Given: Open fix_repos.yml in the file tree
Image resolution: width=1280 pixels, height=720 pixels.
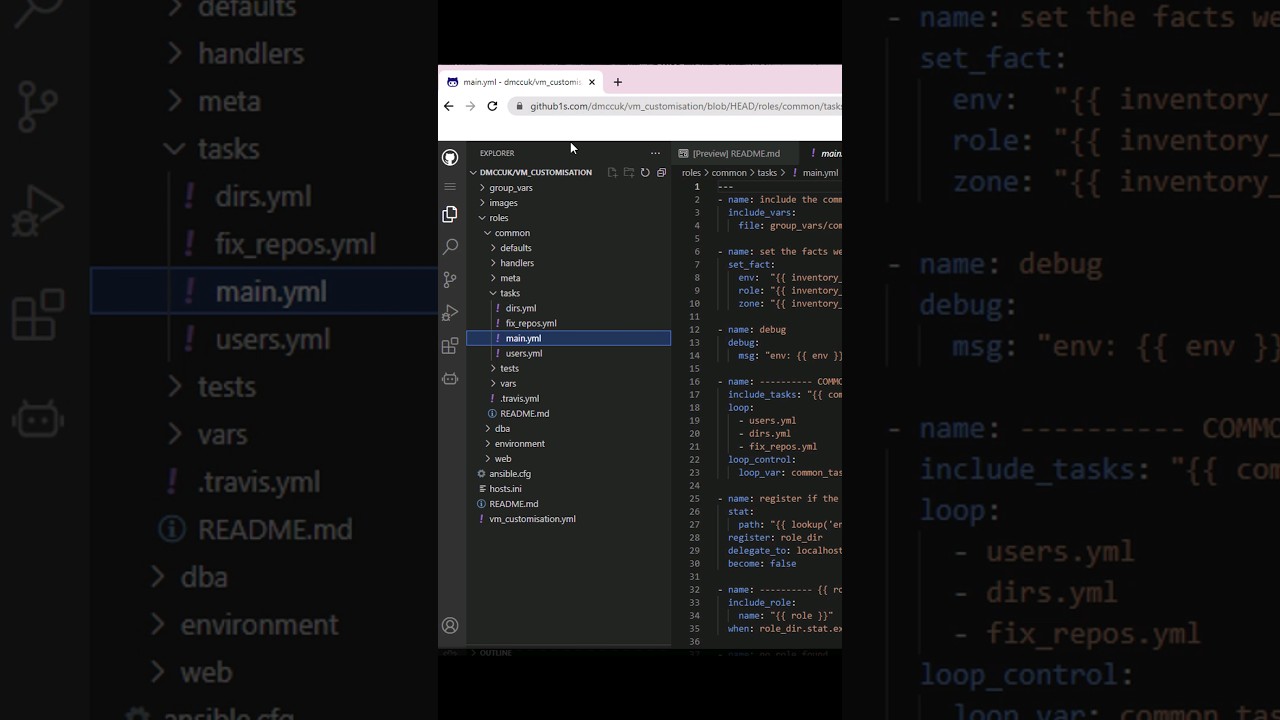Looking at the screenshot, I should 531,323.
